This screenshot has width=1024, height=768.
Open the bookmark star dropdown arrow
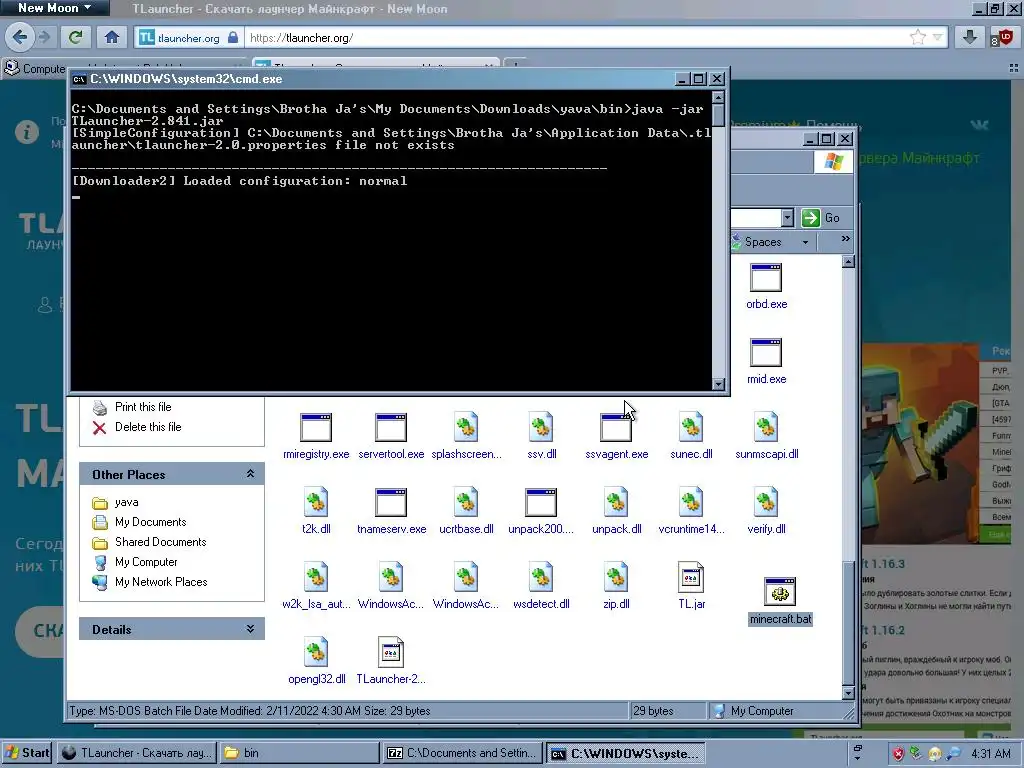(938, 37)
